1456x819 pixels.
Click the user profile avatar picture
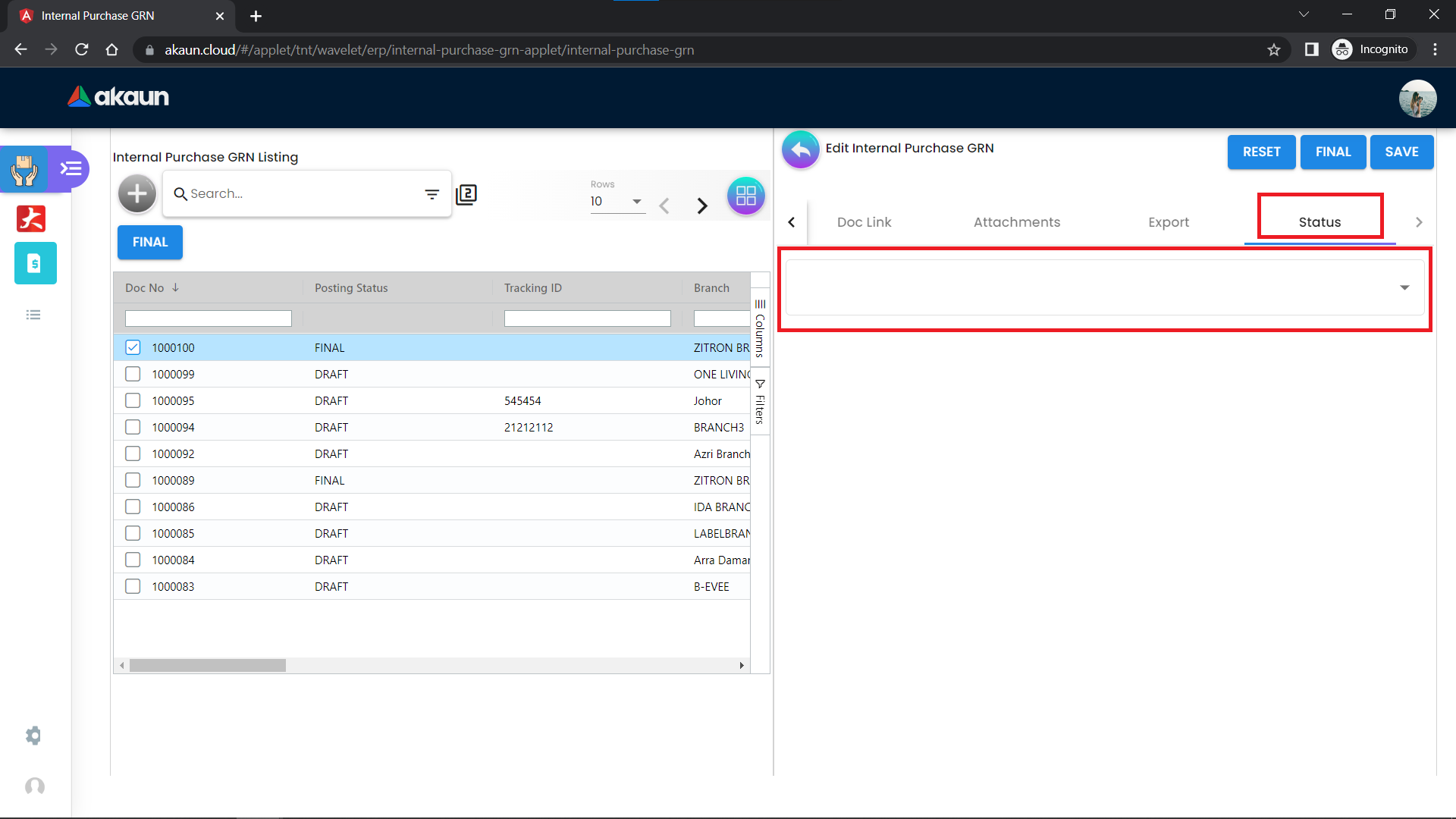click(1417, 99)
